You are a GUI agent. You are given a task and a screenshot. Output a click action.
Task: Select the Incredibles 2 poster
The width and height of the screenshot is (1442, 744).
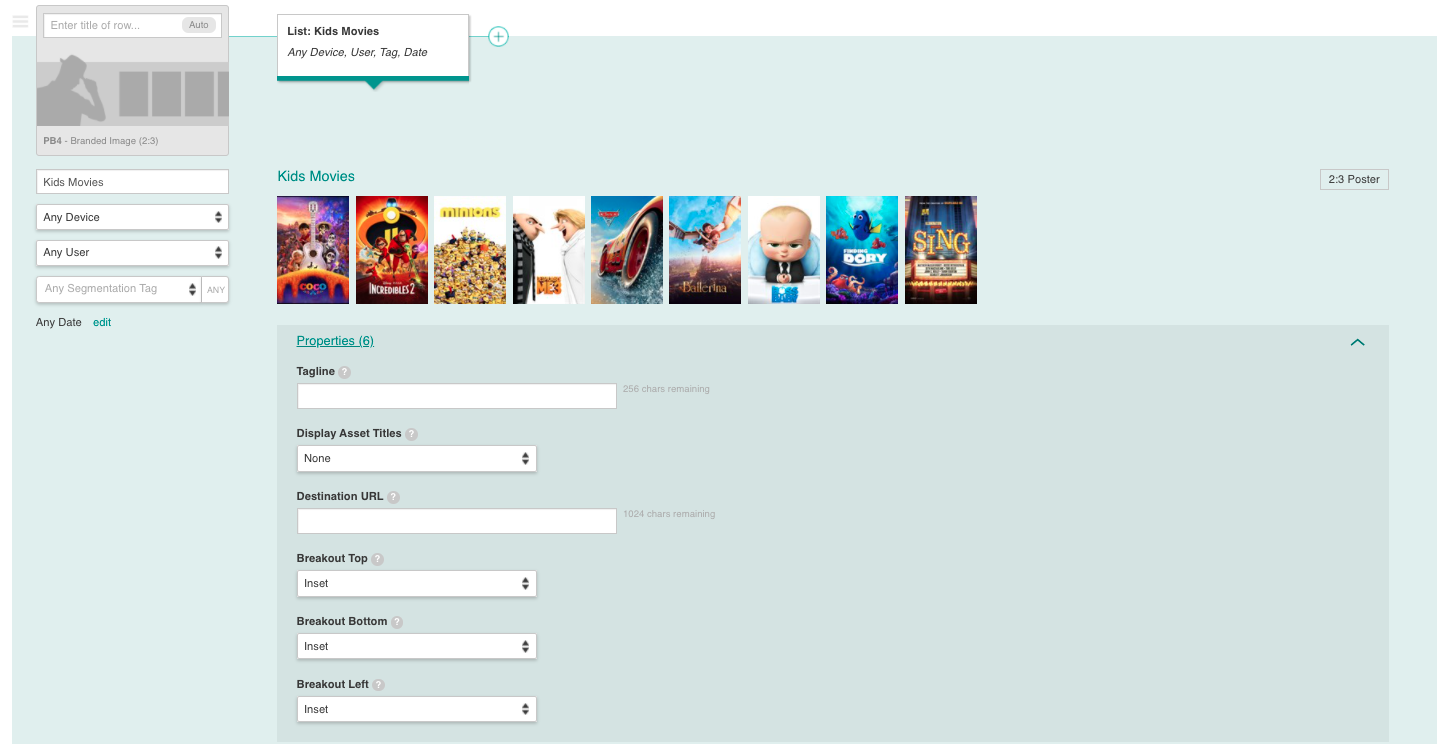pos(392,250)
